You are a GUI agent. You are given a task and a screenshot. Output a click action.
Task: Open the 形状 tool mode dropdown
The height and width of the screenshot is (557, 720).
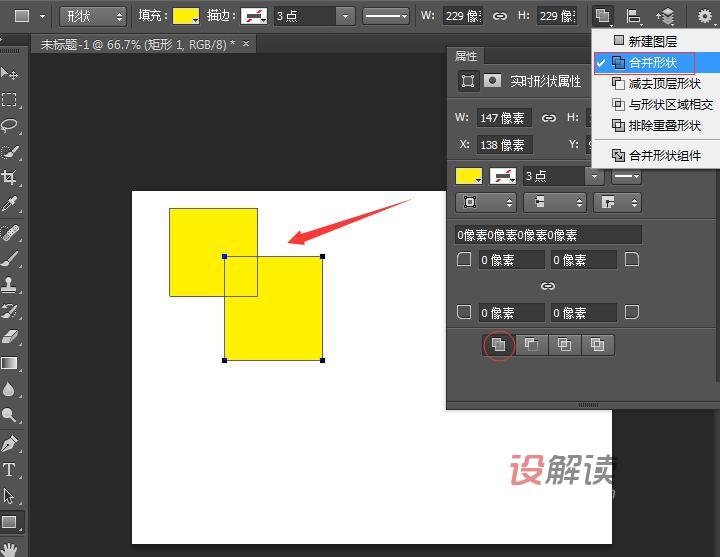point(92,16)
